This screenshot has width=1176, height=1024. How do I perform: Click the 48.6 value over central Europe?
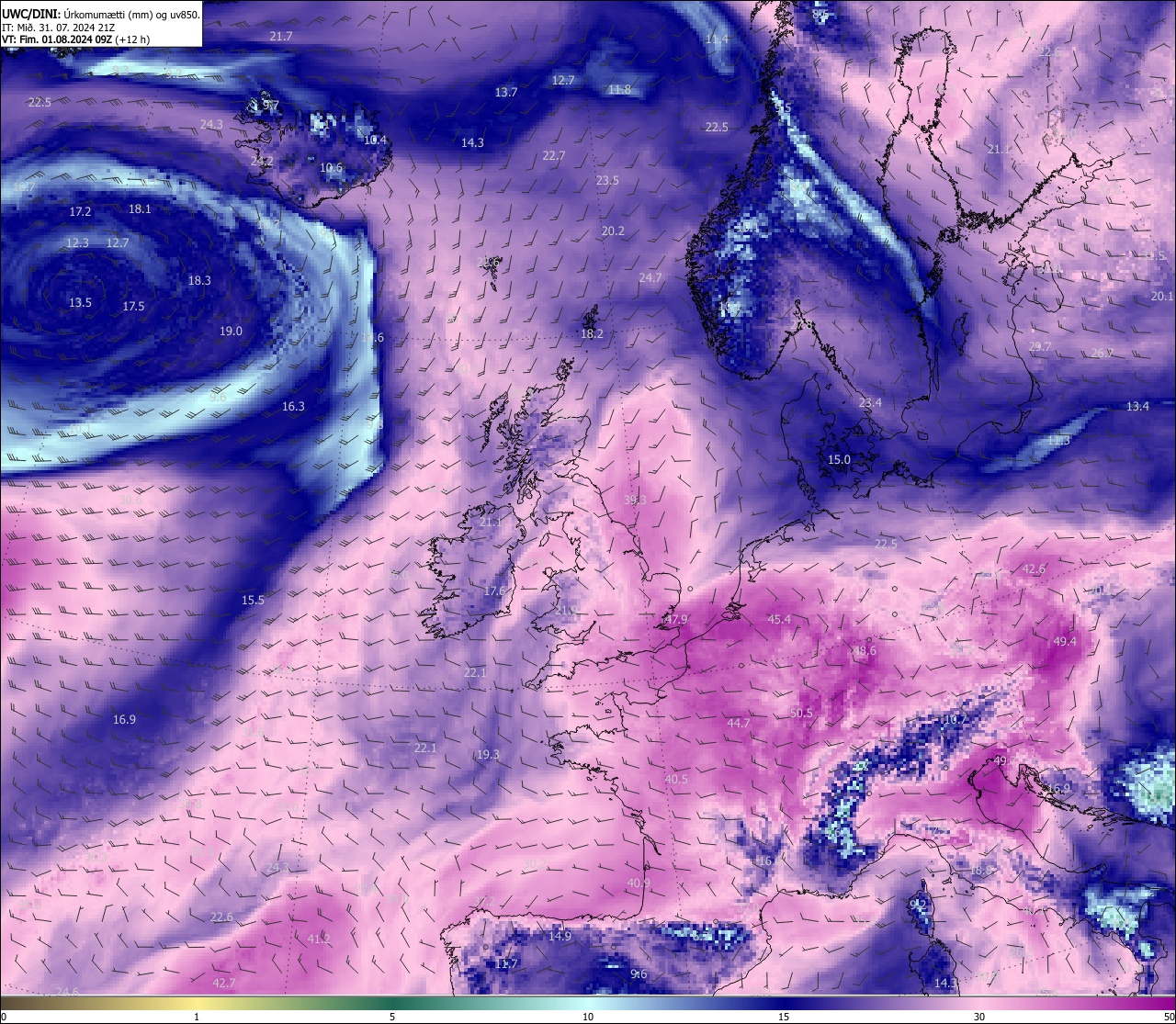click(x=865, y=650)
